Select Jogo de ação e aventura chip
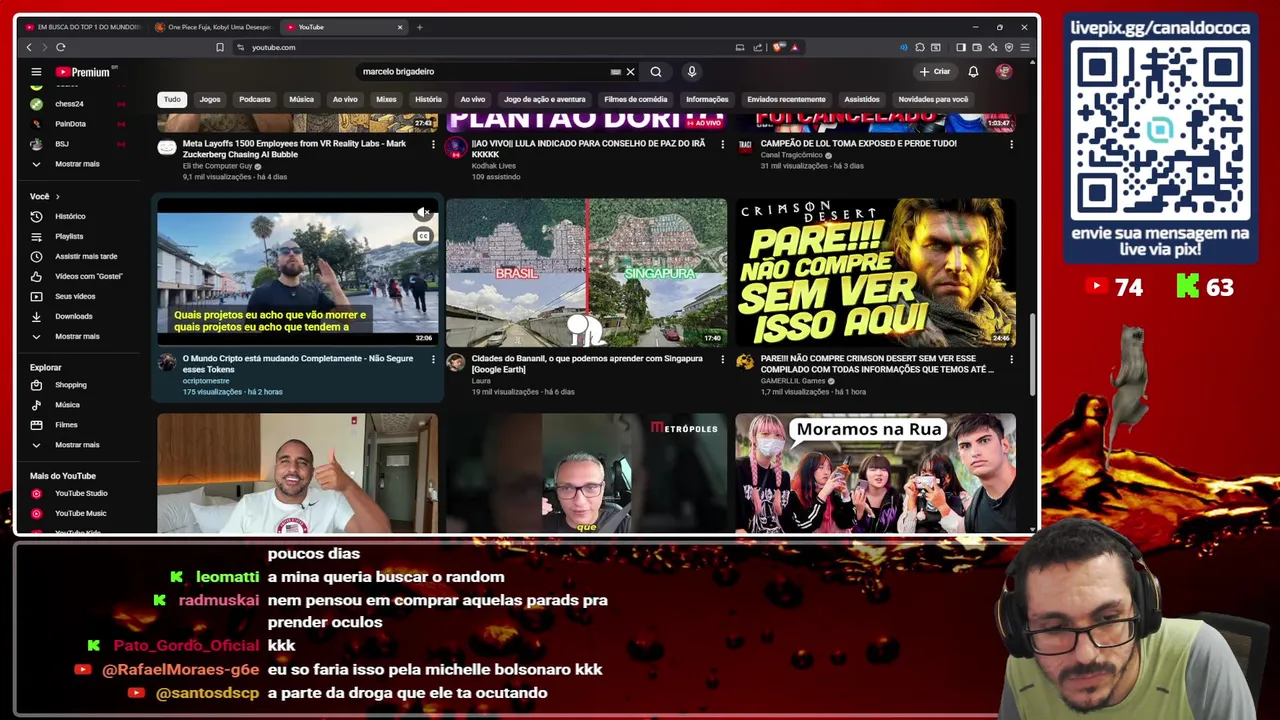The height and width of the screenshot is (720, 1280). [545, 99]
